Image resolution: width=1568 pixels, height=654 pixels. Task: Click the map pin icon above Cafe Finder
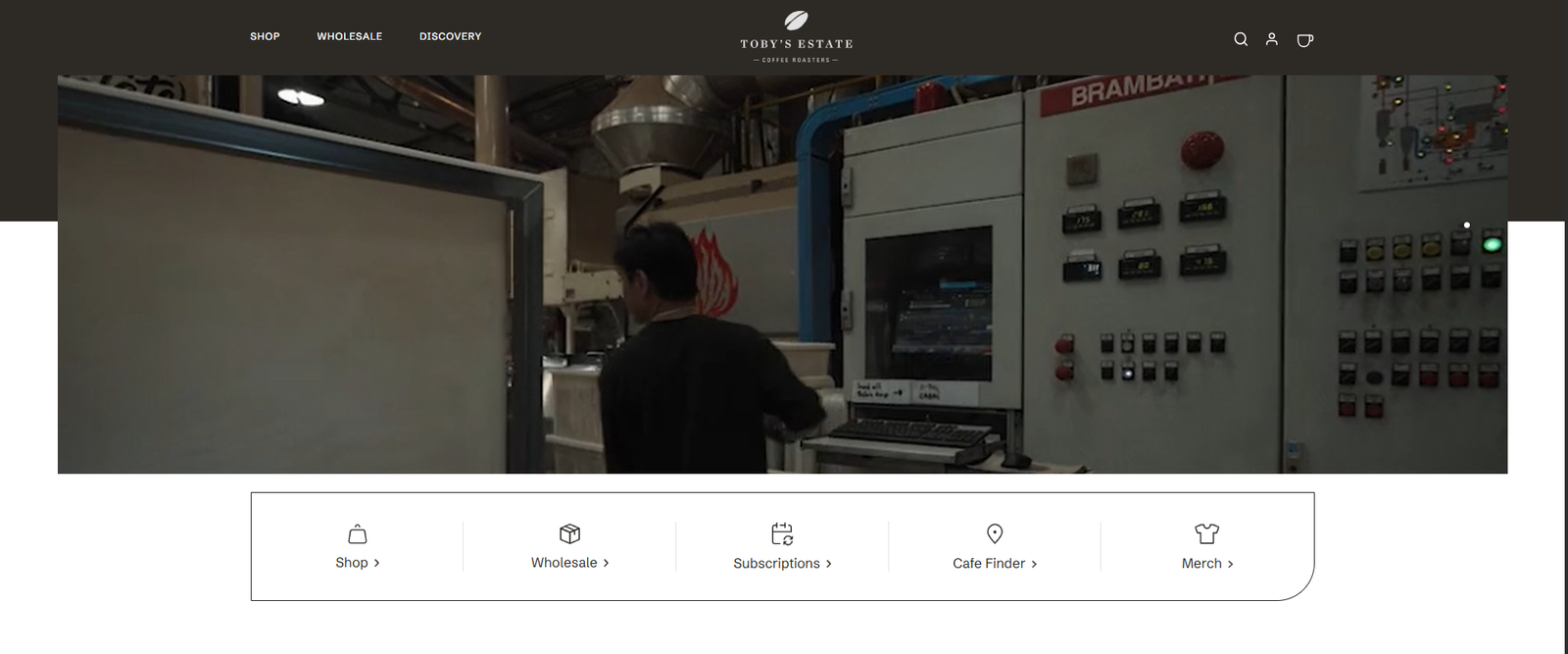click(995, 533)
